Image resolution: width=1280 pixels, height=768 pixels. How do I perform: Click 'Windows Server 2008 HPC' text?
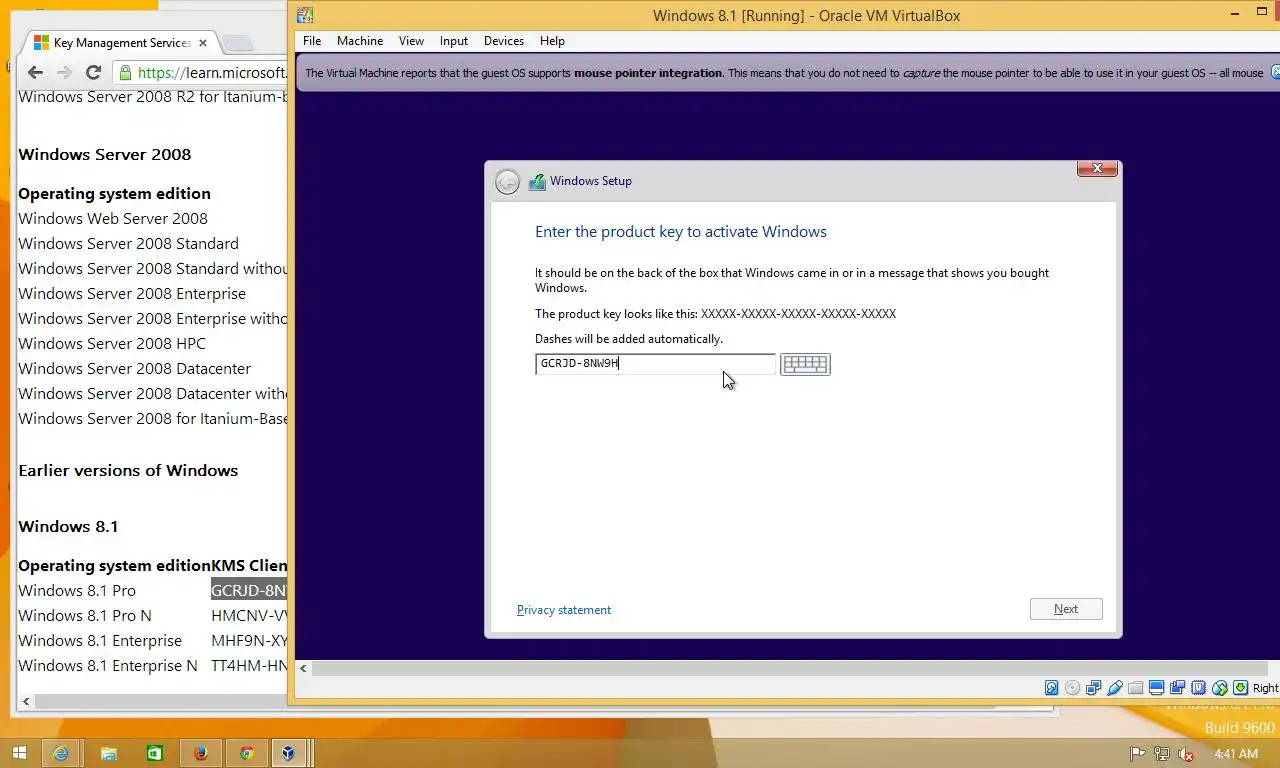point(112,344)
